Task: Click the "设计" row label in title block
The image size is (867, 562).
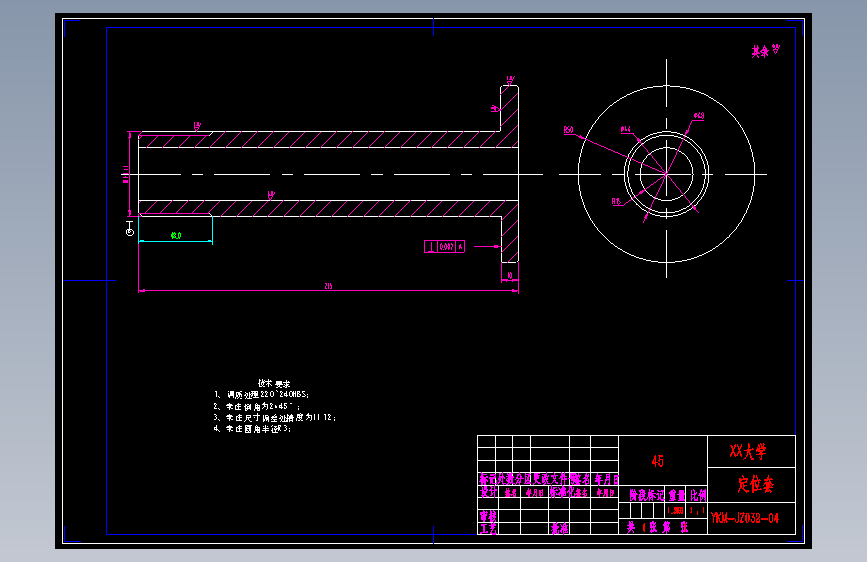Action: (x=488, y=492)
